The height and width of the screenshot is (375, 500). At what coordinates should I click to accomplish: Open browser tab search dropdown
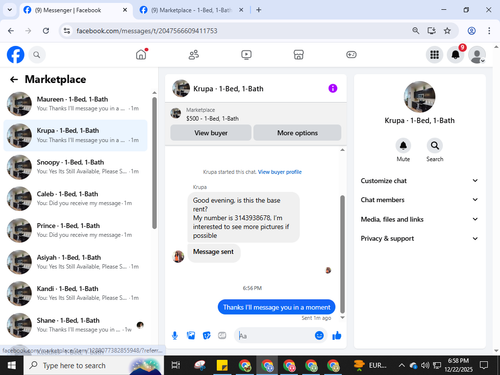tap(10, 10)
